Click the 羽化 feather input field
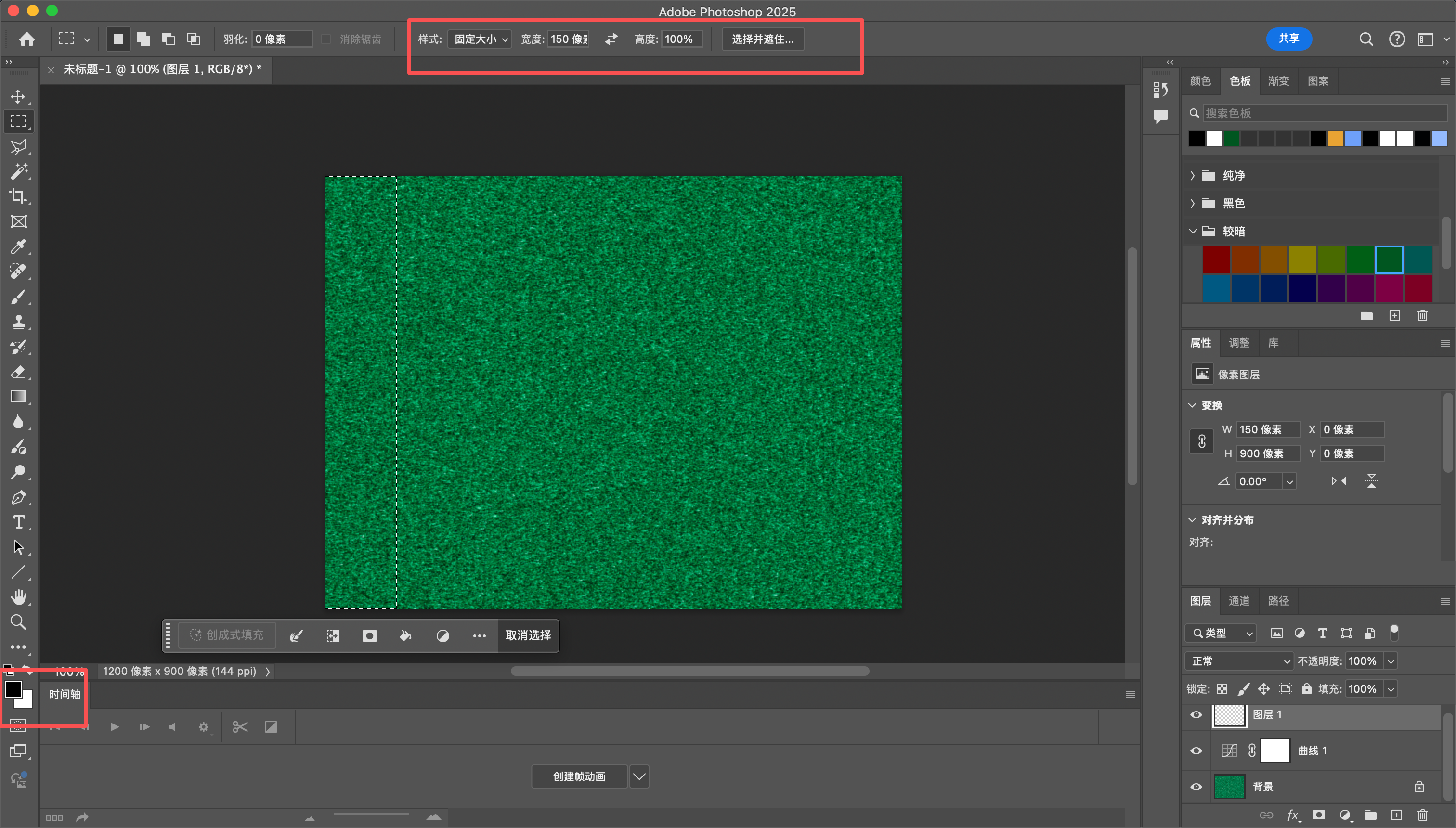This screenshot has width=1456, height=828. [282, 39]
